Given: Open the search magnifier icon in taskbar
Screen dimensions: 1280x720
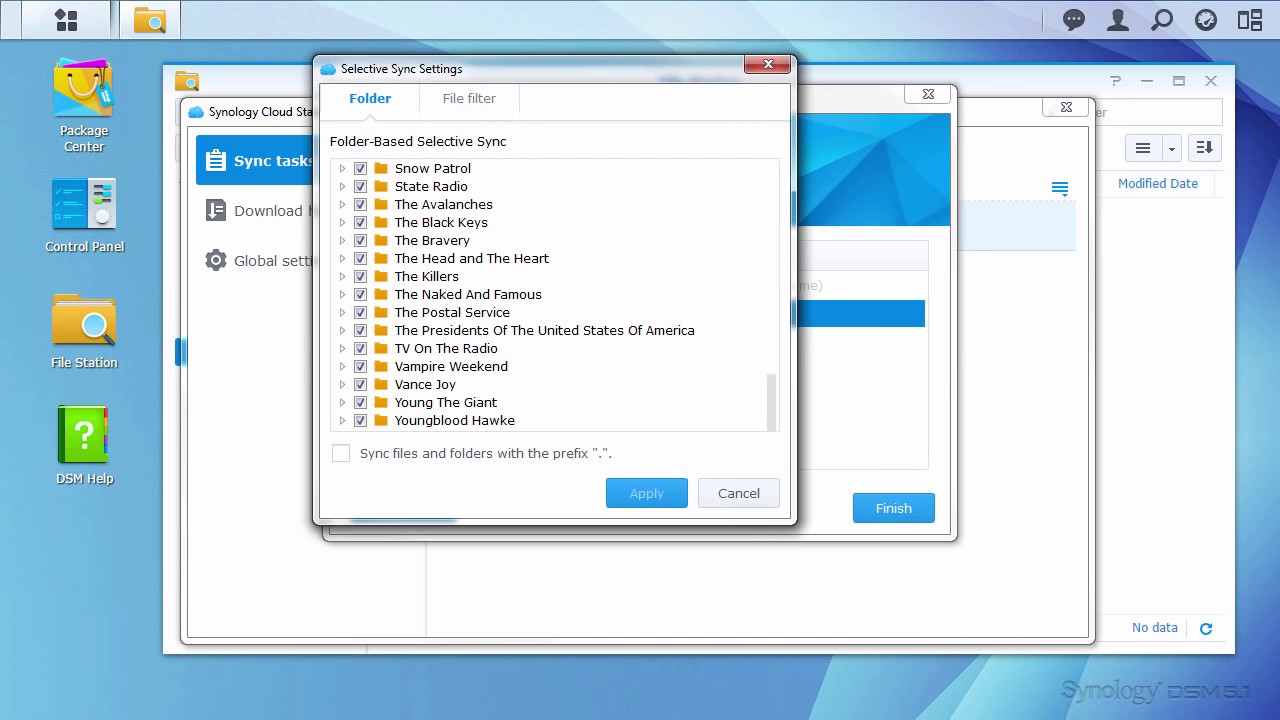Looking at the screenshot, I should tap(1162, 20).
